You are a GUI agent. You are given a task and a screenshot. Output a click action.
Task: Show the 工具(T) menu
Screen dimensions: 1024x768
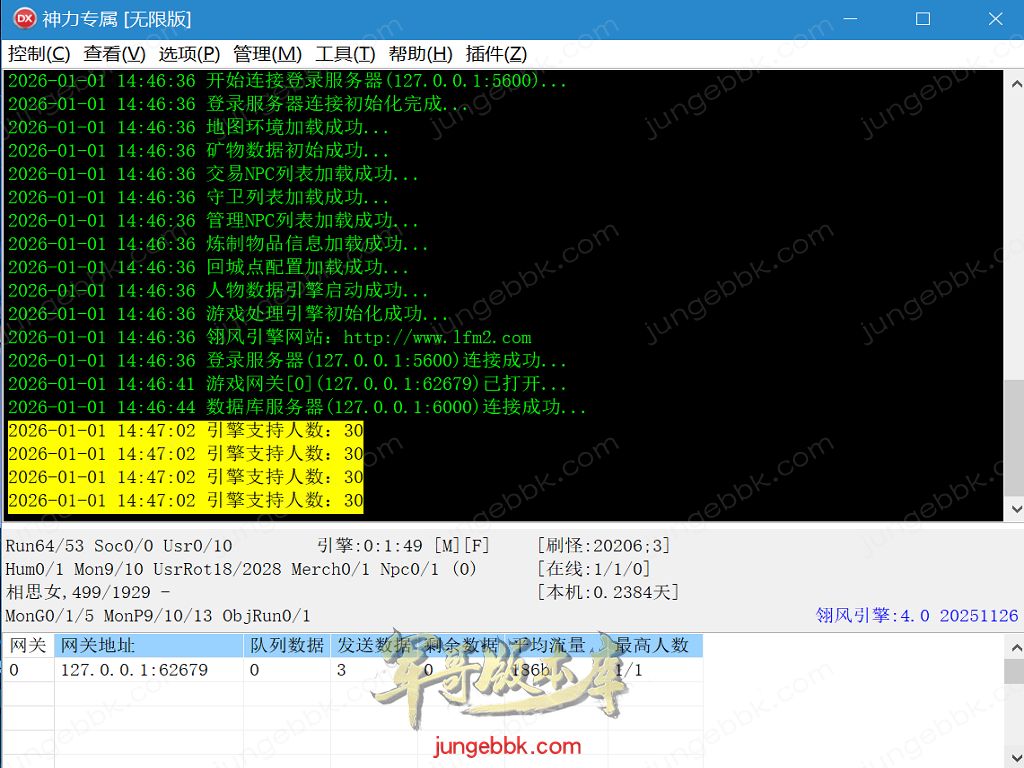[x=345, y=54]
